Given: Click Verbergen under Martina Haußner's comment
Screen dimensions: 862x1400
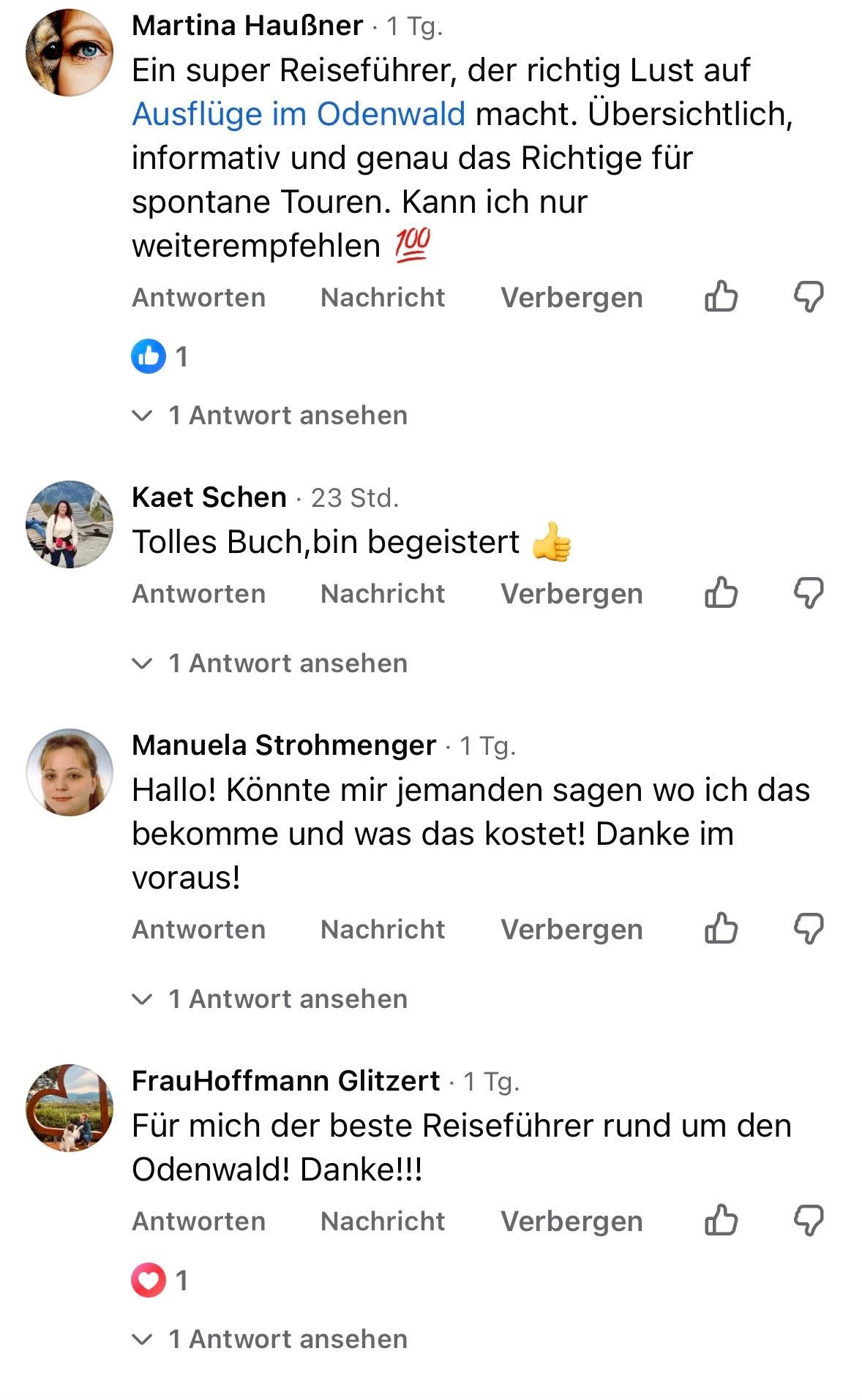Looking at the screenshot, I should [x=571, y=298].
